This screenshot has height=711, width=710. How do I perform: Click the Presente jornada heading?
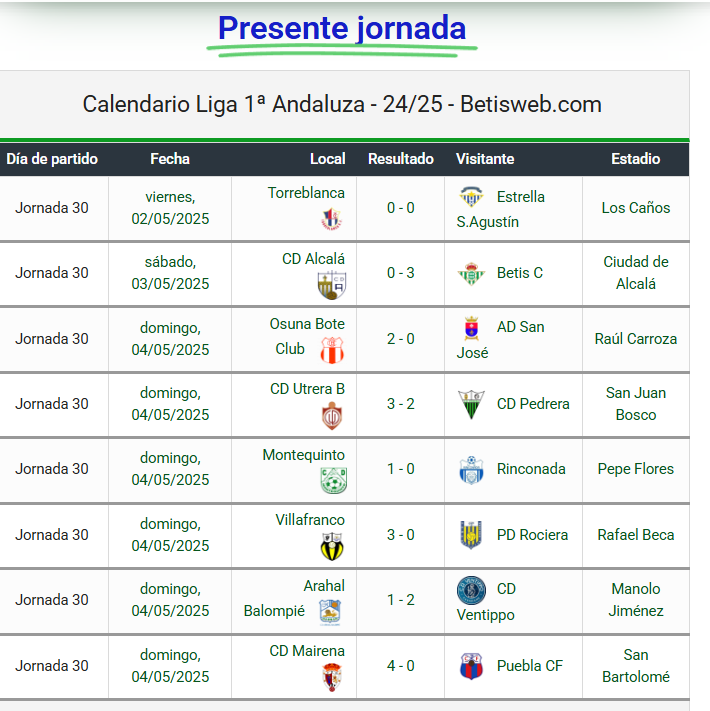coord(342,28)
